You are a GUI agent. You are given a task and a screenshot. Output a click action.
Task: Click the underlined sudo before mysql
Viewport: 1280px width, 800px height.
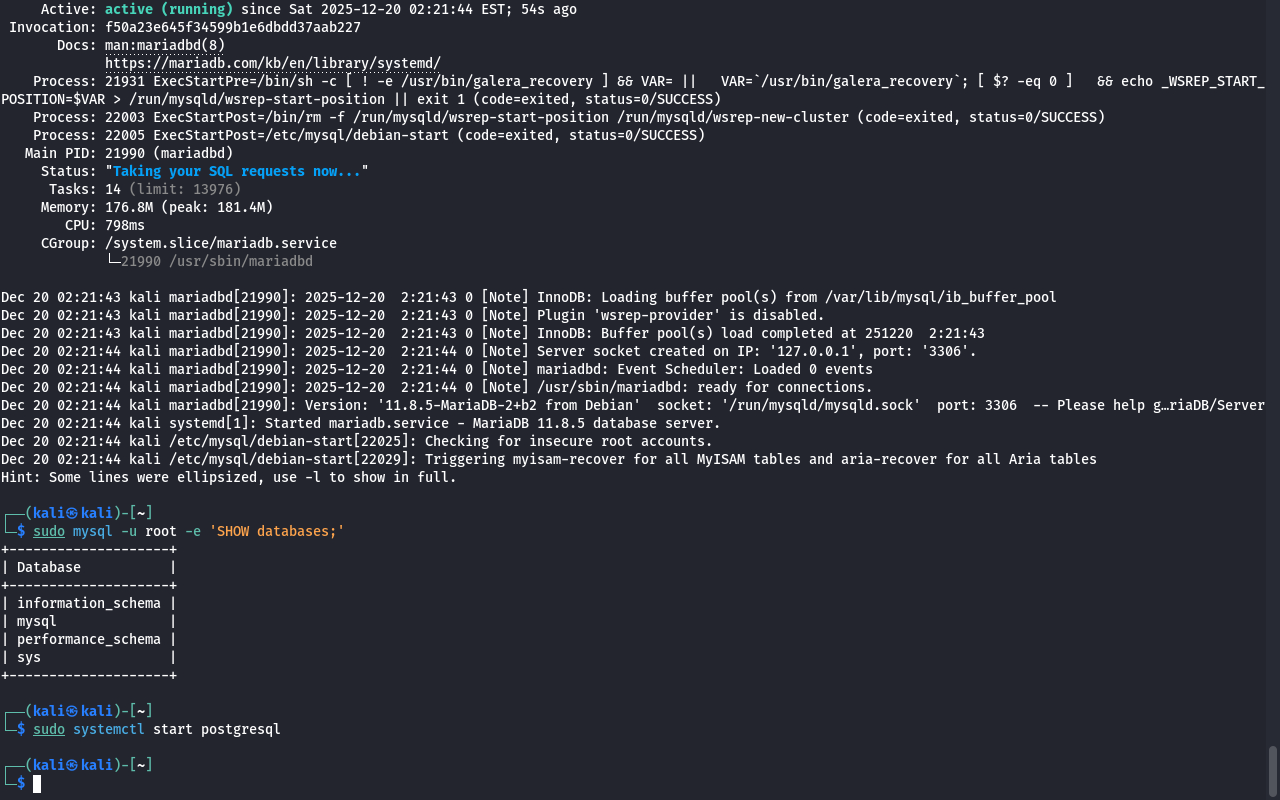(49, 531)
